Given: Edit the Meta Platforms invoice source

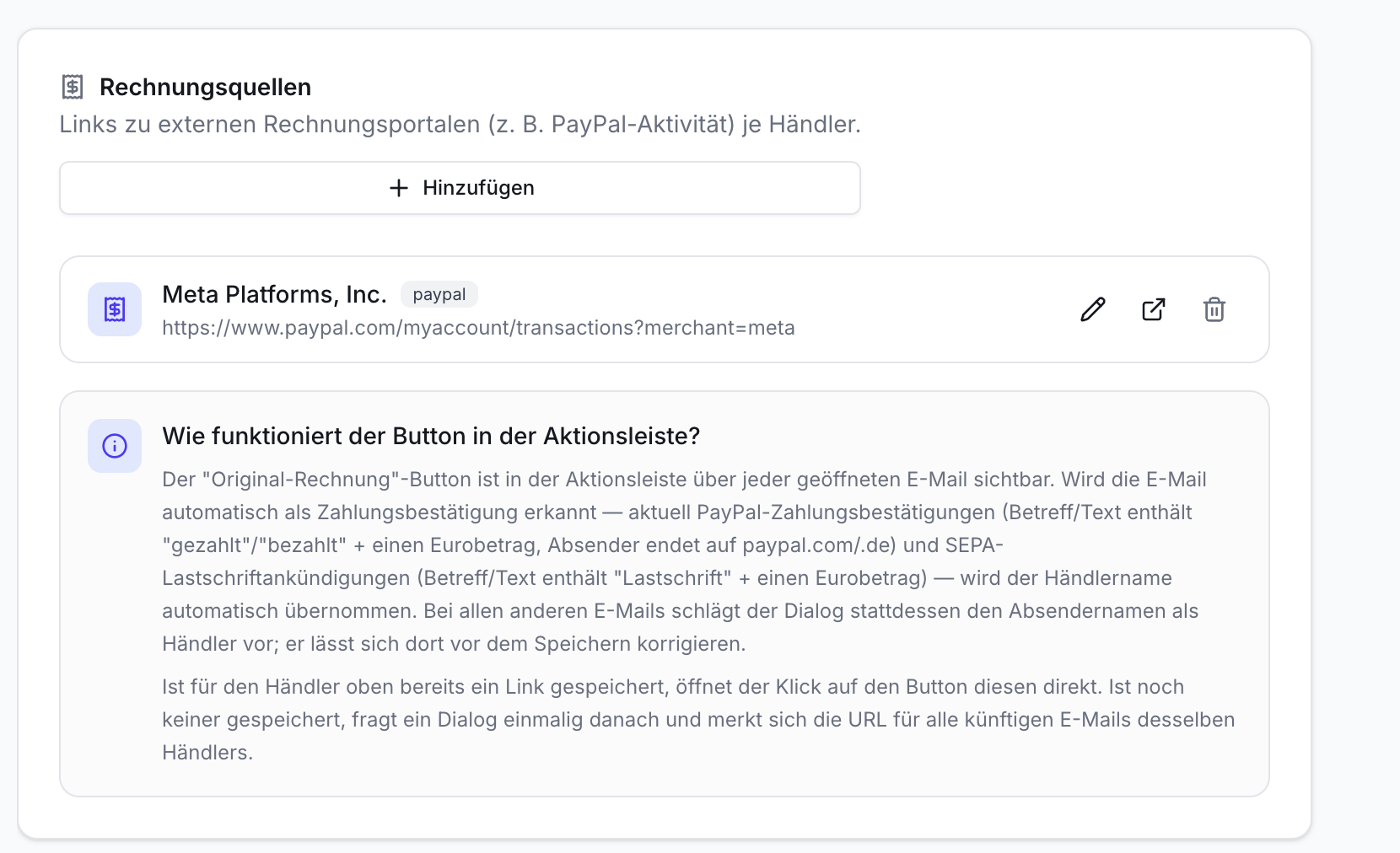Looking at the screenshot, I should tap(1093, 309).
